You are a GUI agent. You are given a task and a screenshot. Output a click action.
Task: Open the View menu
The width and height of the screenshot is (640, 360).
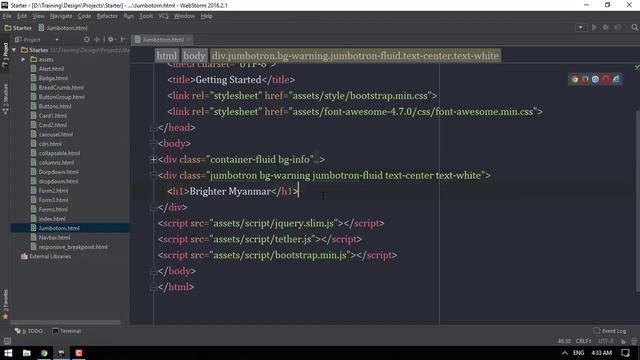click(38, 16)
